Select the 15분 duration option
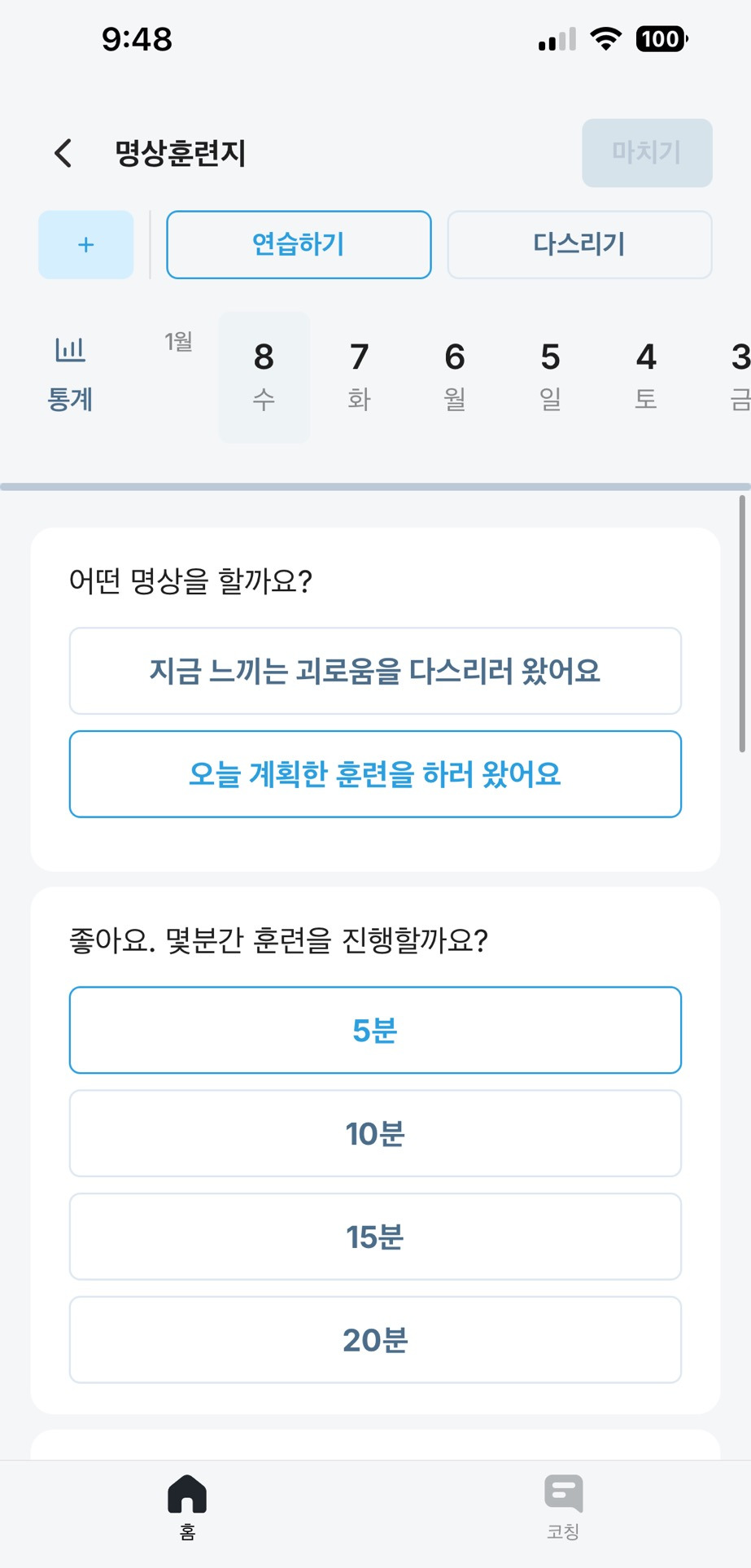The width and height of the screenshot is (751, 1568). click(375, 1237)
